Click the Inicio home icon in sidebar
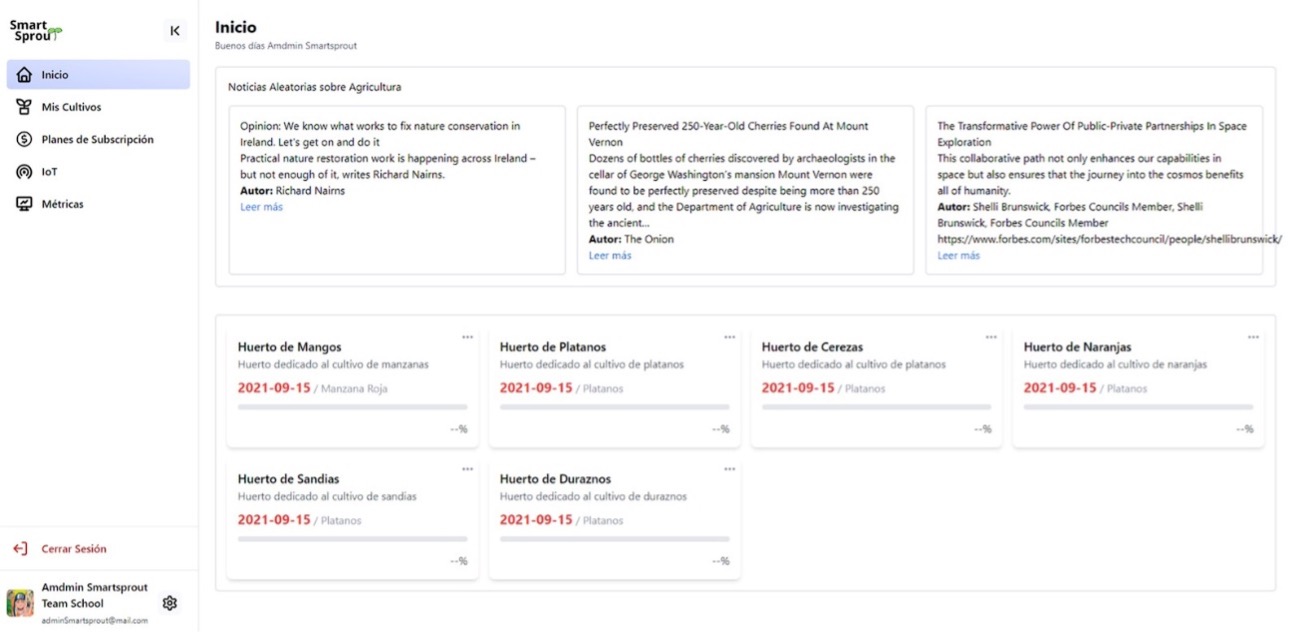Image resolution: width=1295 pixels, height=635 pixels. tap(24, 75)
